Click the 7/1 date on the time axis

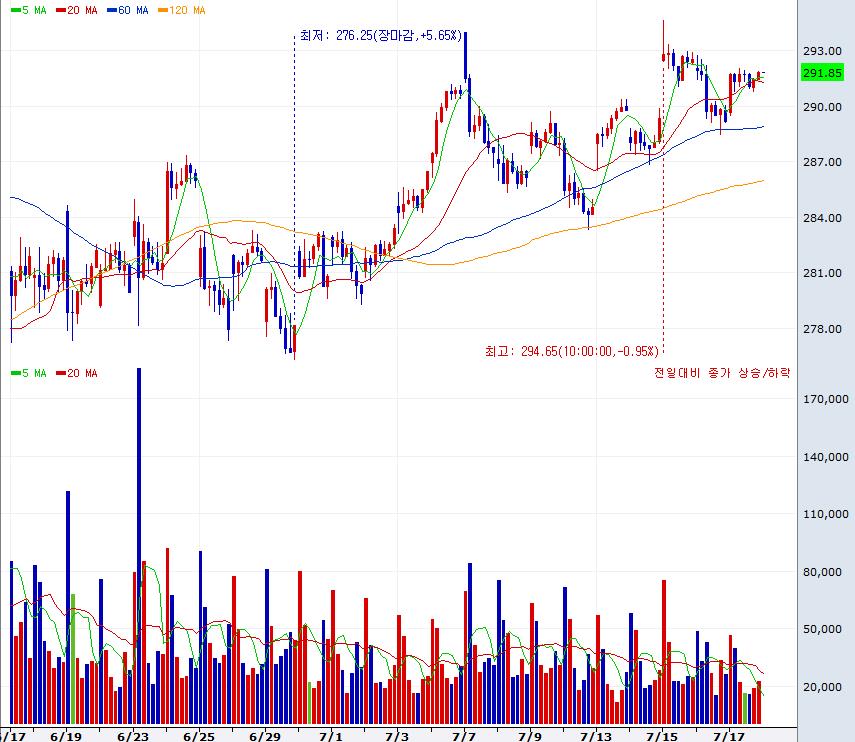pyautogui.click(x=331, y=737)
